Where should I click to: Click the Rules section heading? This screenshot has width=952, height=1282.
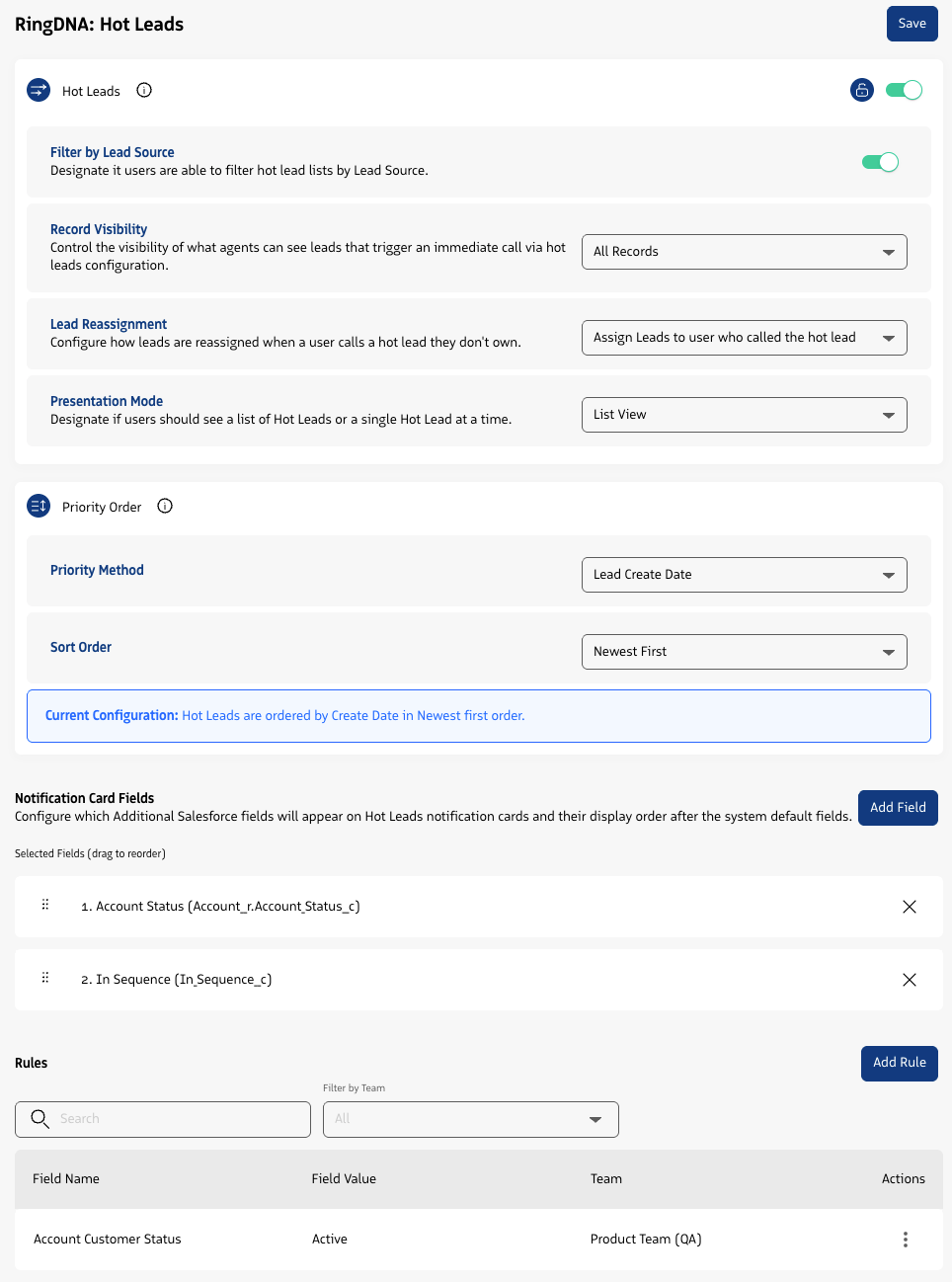click(31, 1063)
